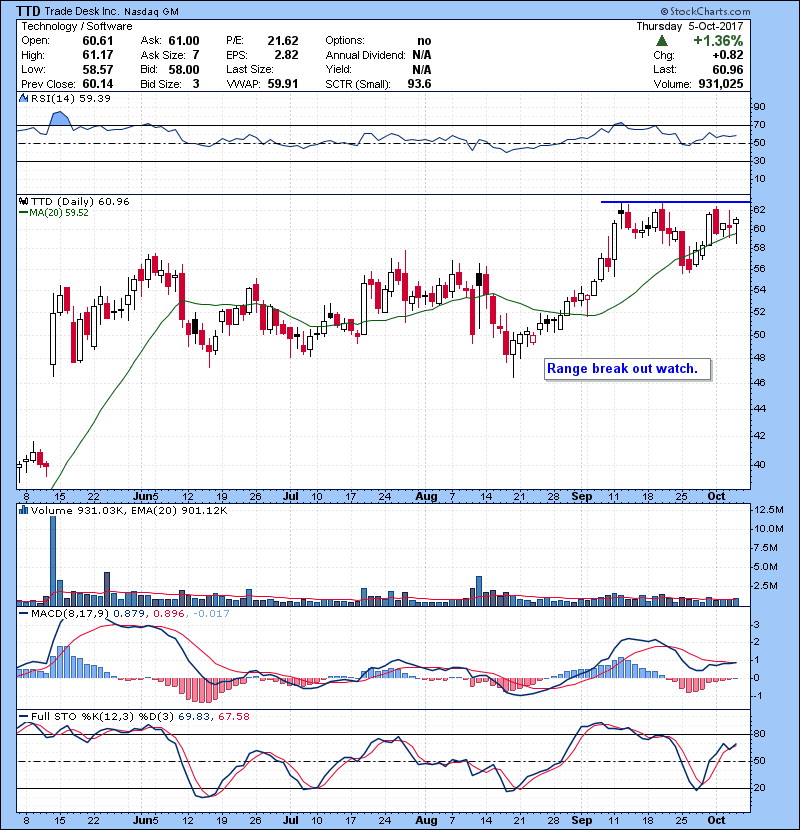Click the candlestick icon beside TTD (Daily)

click(x=23, y=202)
